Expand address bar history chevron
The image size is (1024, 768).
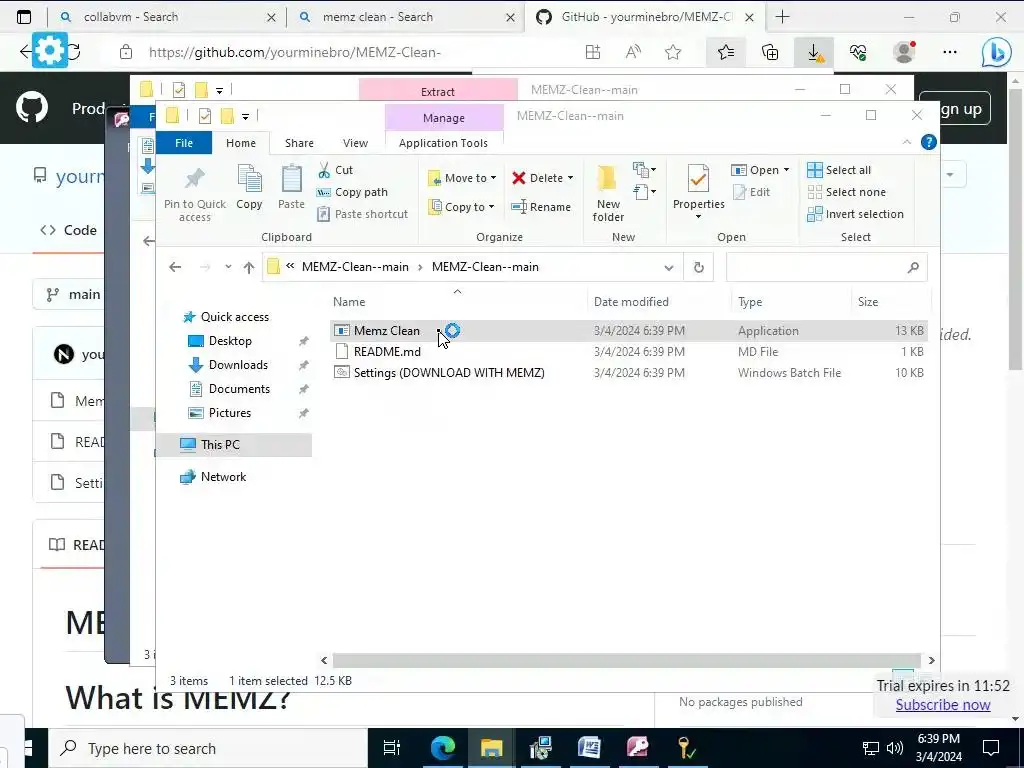[669, 267]
